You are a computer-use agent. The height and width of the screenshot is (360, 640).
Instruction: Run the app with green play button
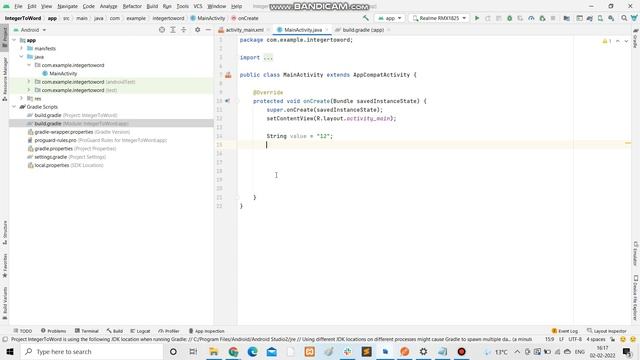(477, 18)
